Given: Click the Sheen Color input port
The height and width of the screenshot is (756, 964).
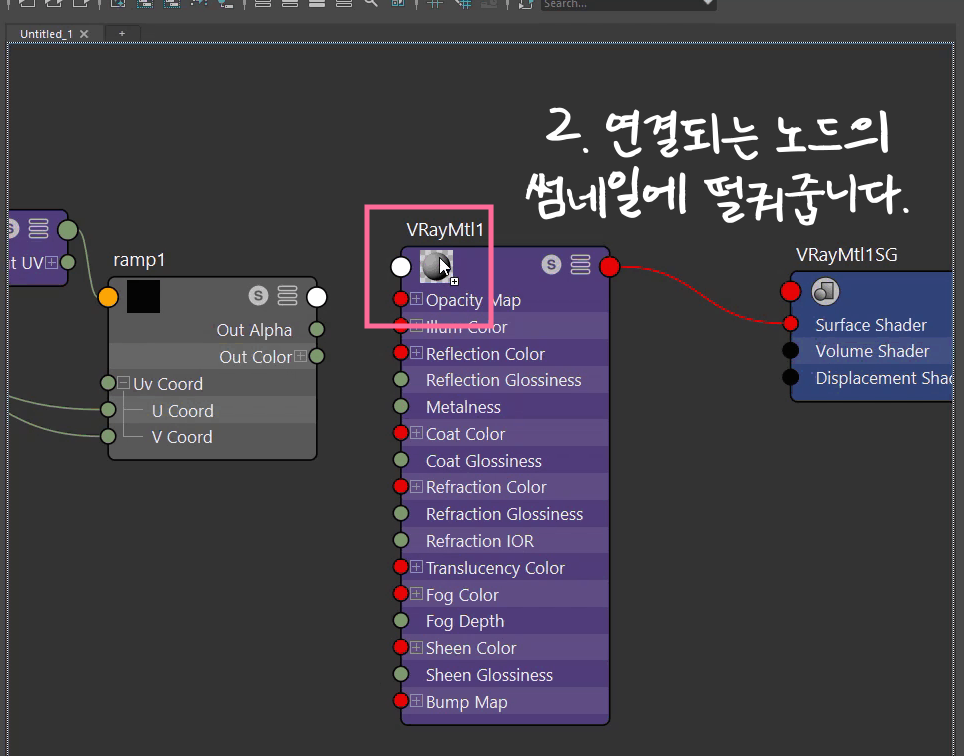Looking at the screenshot, I should [x=401, y=647].
